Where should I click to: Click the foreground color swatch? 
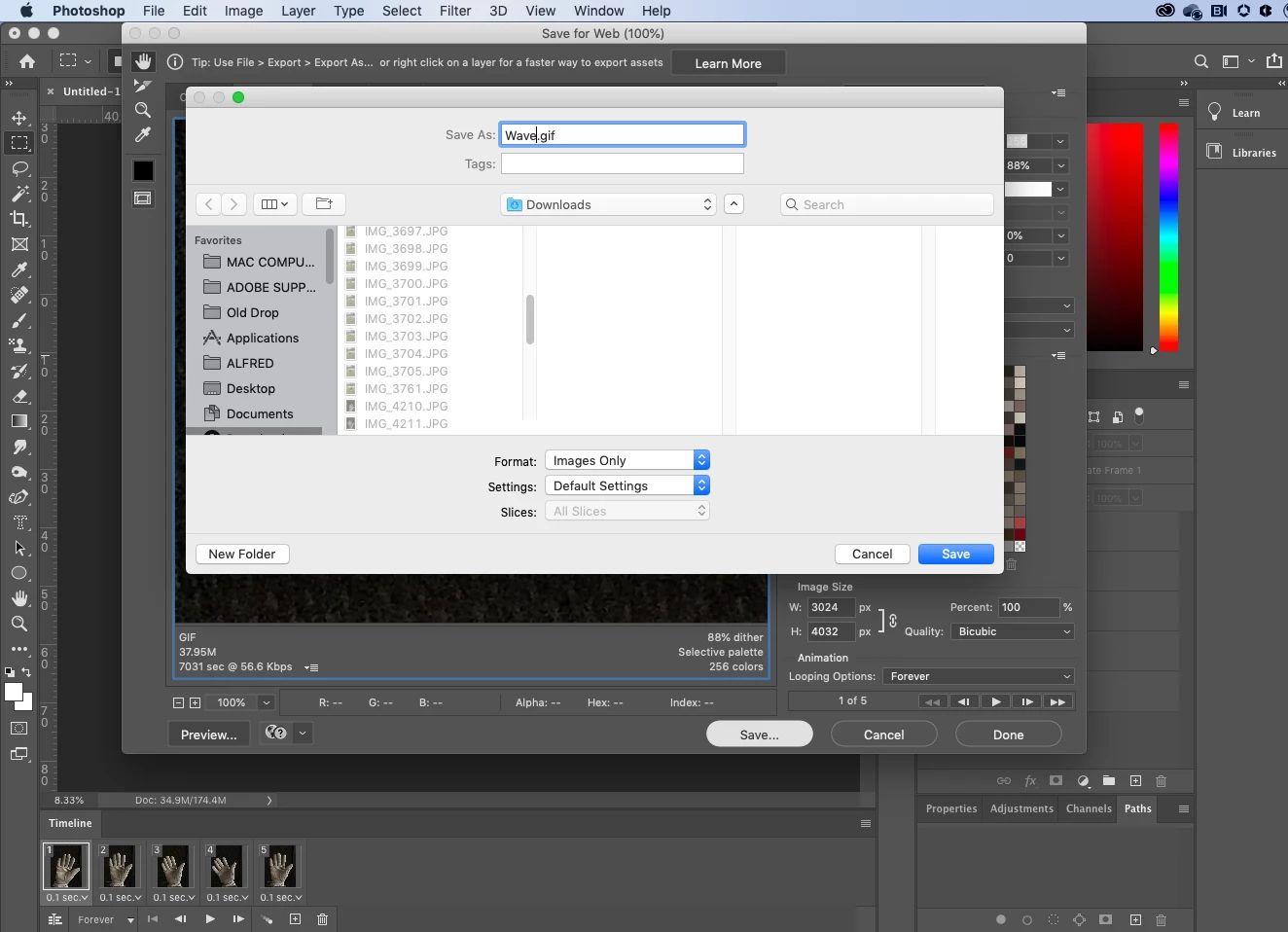pyautogui.click(x=13, y=693)
